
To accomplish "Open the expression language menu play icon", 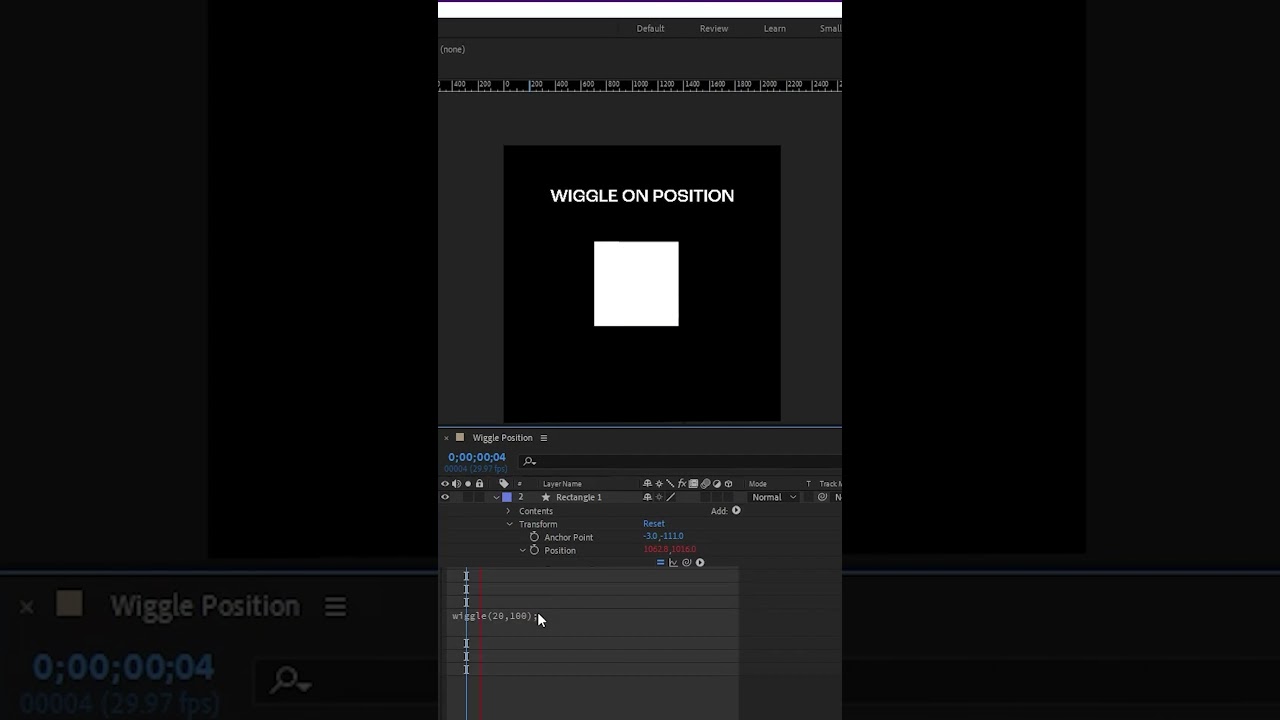I will [700, 562].
